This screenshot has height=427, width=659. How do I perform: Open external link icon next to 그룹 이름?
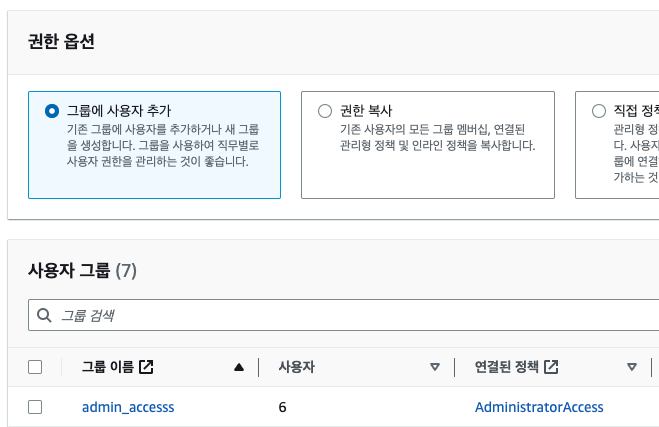(146, 367)
